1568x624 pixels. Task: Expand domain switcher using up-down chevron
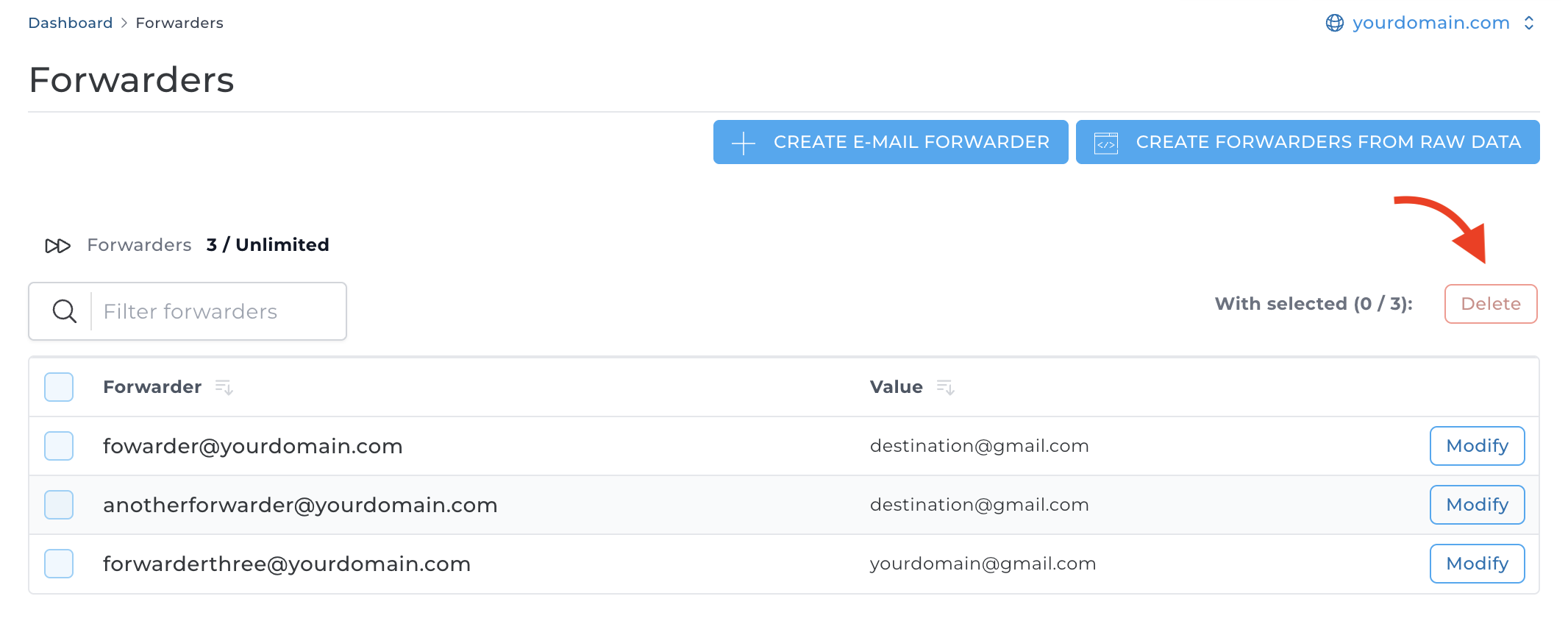[1529, 23]
